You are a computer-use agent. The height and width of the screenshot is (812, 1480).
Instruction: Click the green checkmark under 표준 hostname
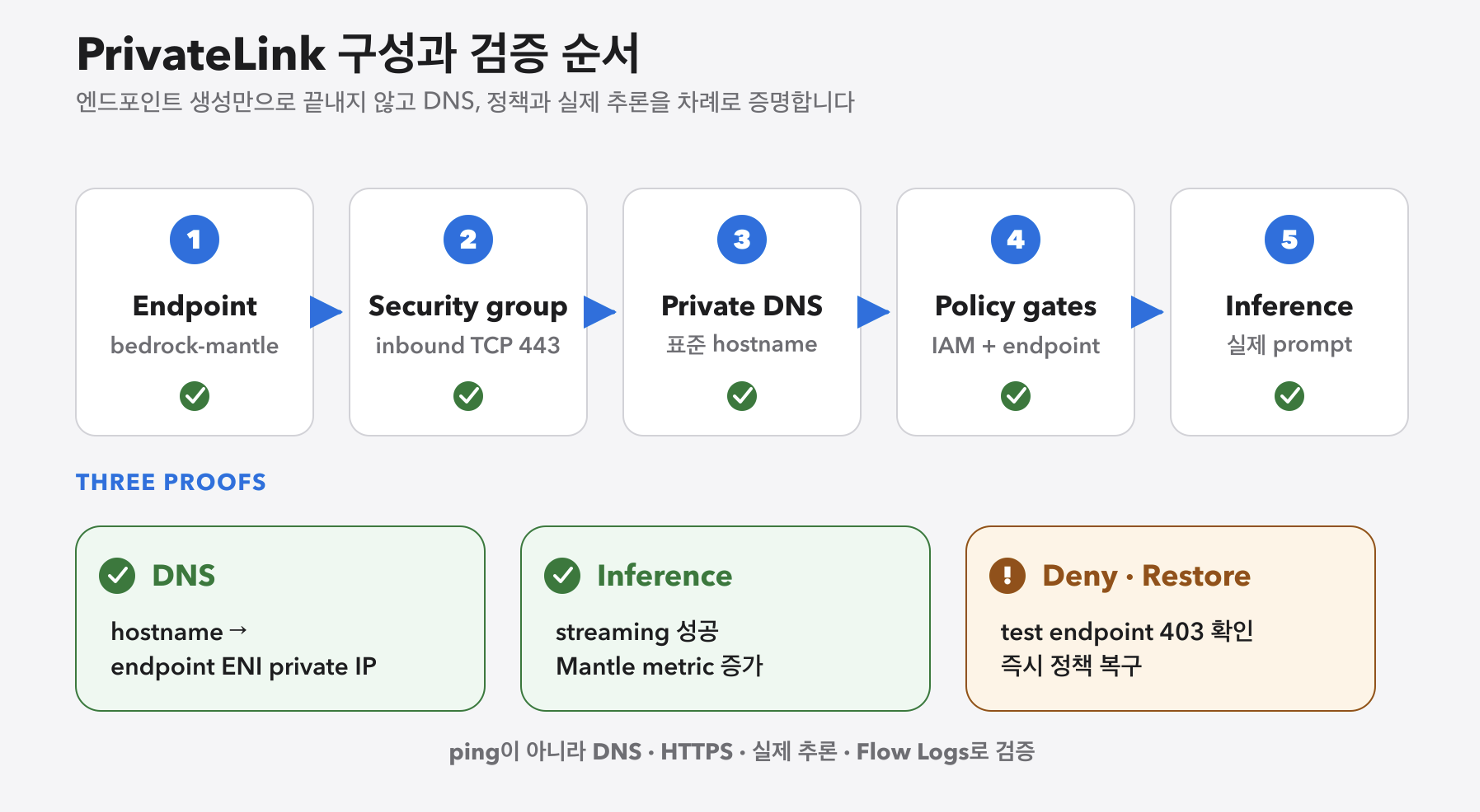pyautogui.click(x=742, y=396)
